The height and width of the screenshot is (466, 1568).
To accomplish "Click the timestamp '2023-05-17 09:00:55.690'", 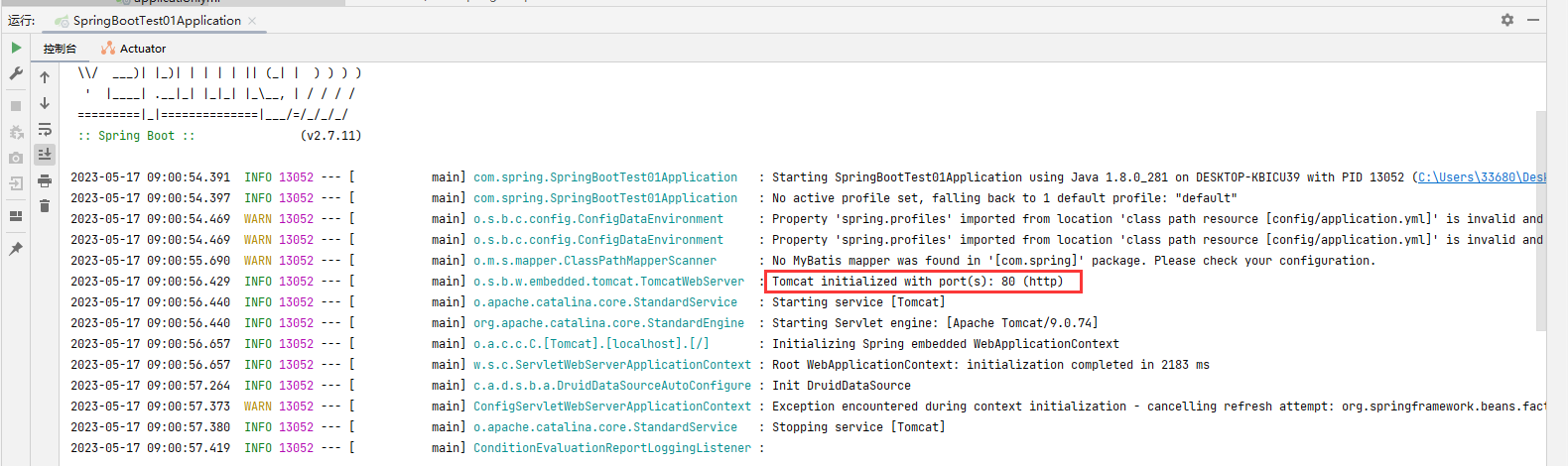I will pyautogui.click(x=150, y=261).
